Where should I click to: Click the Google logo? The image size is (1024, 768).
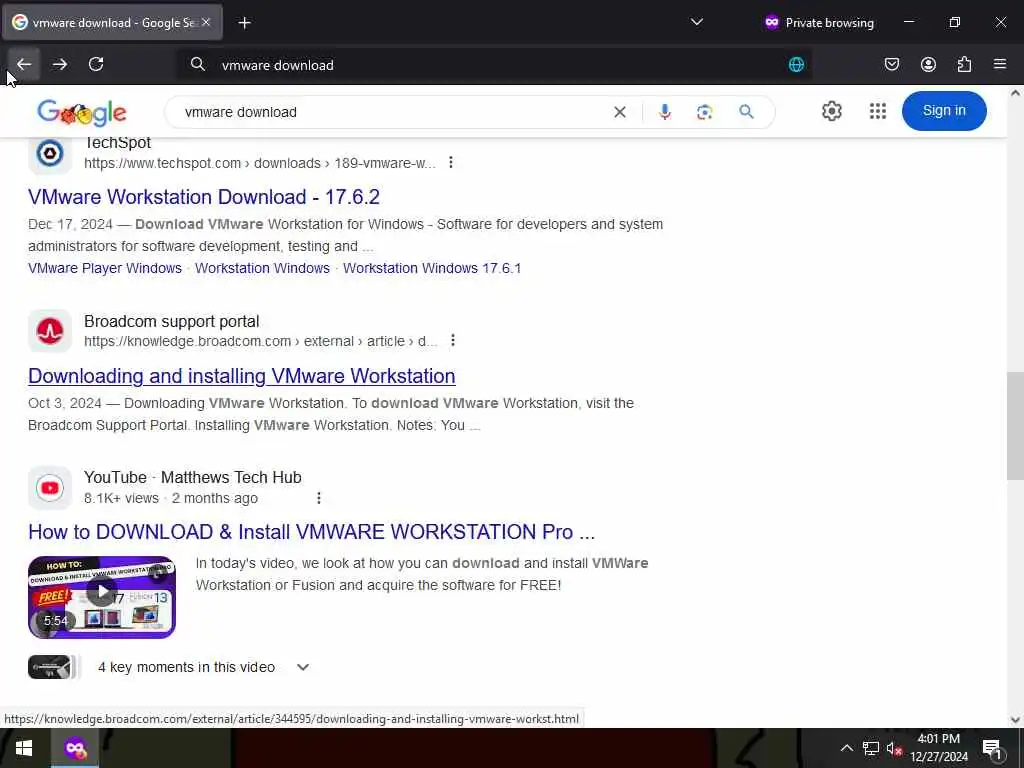coord(82,113)
